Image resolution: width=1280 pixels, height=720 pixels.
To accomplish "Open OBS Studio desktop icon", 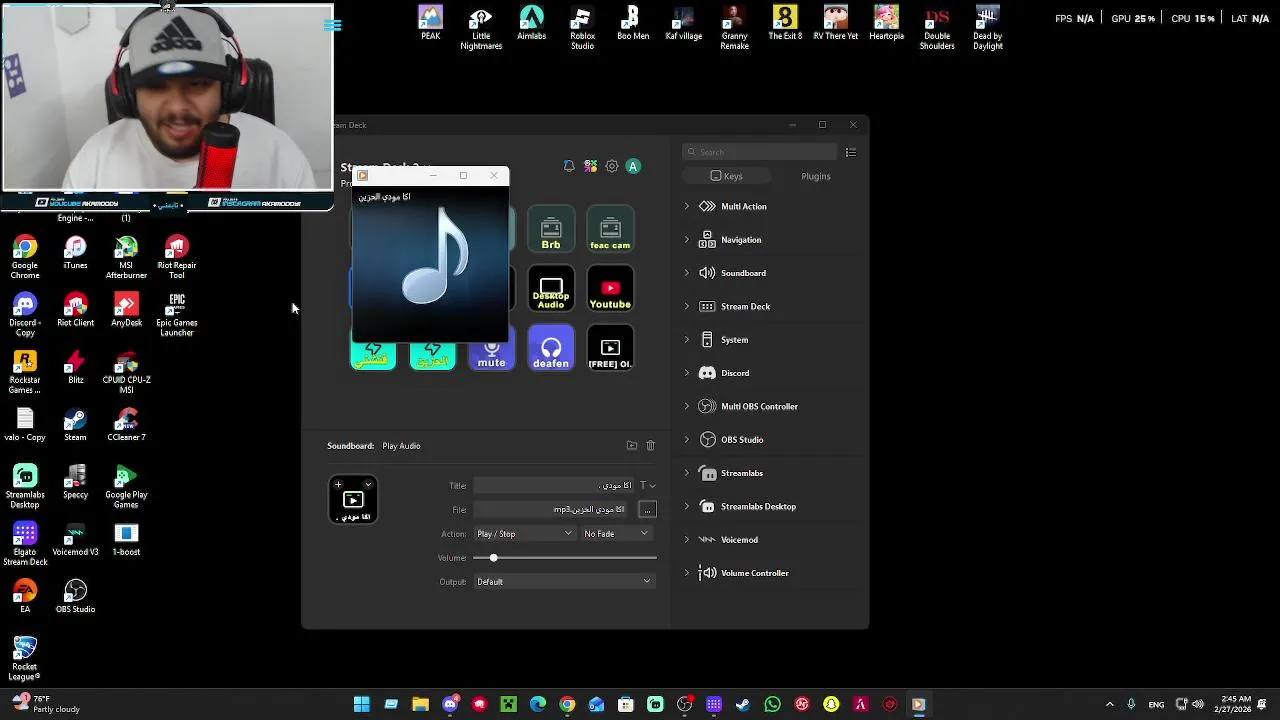I will [x=75, y=597].
